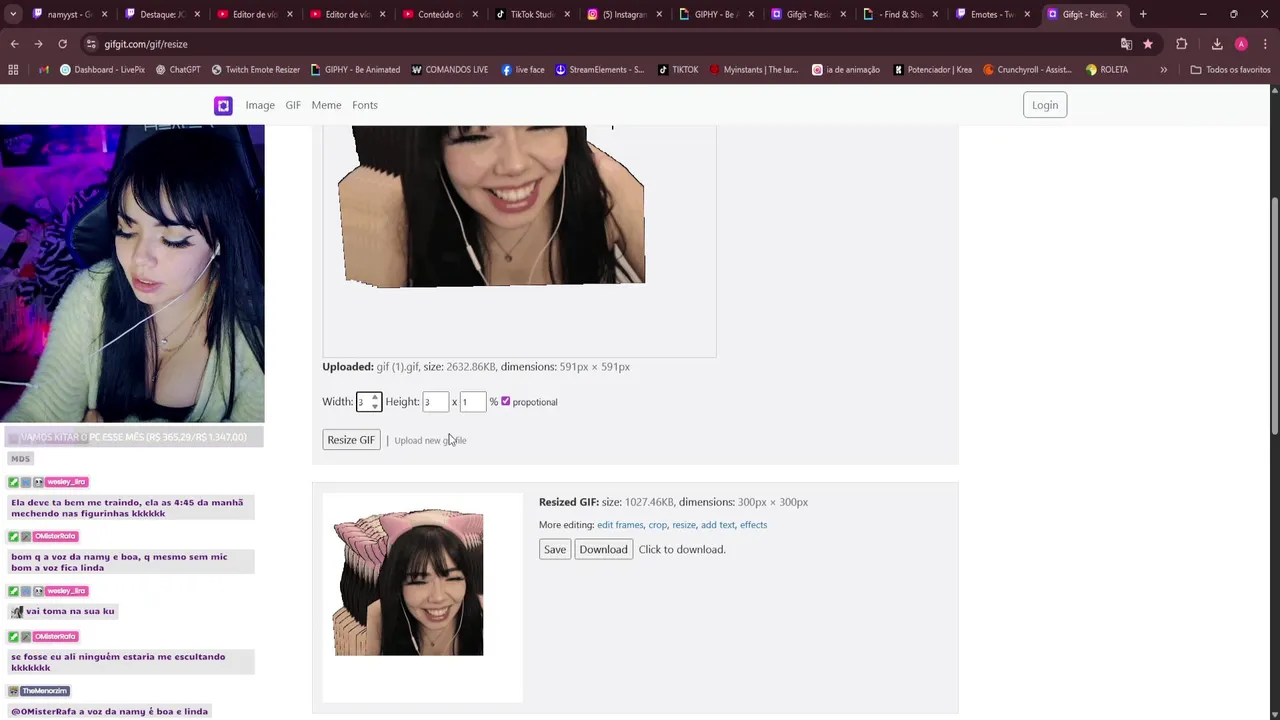Open the resize link
The image size is (1280, 720).
(684, 525)
